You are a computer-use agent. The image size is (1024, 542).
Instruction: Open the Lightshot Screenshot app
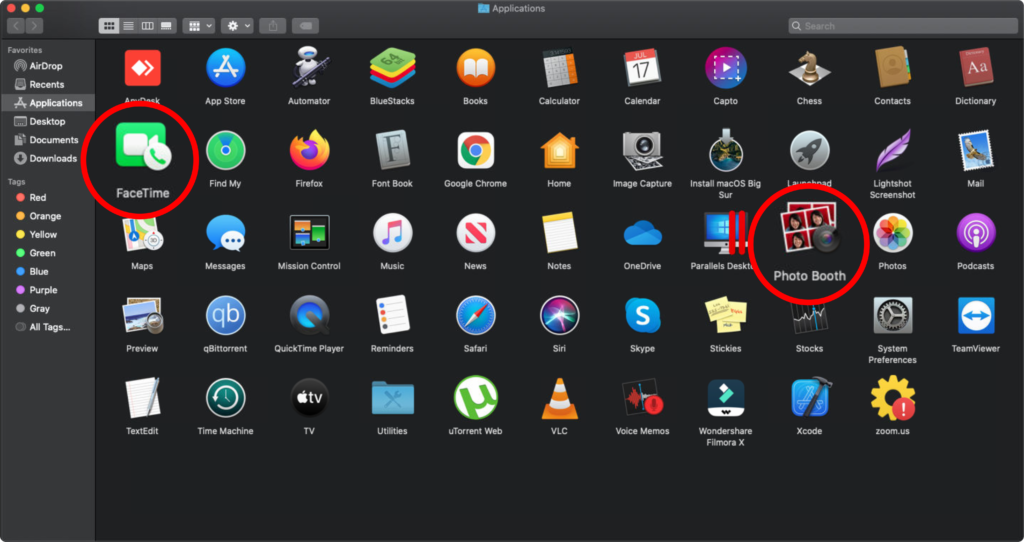coord(892,150)
